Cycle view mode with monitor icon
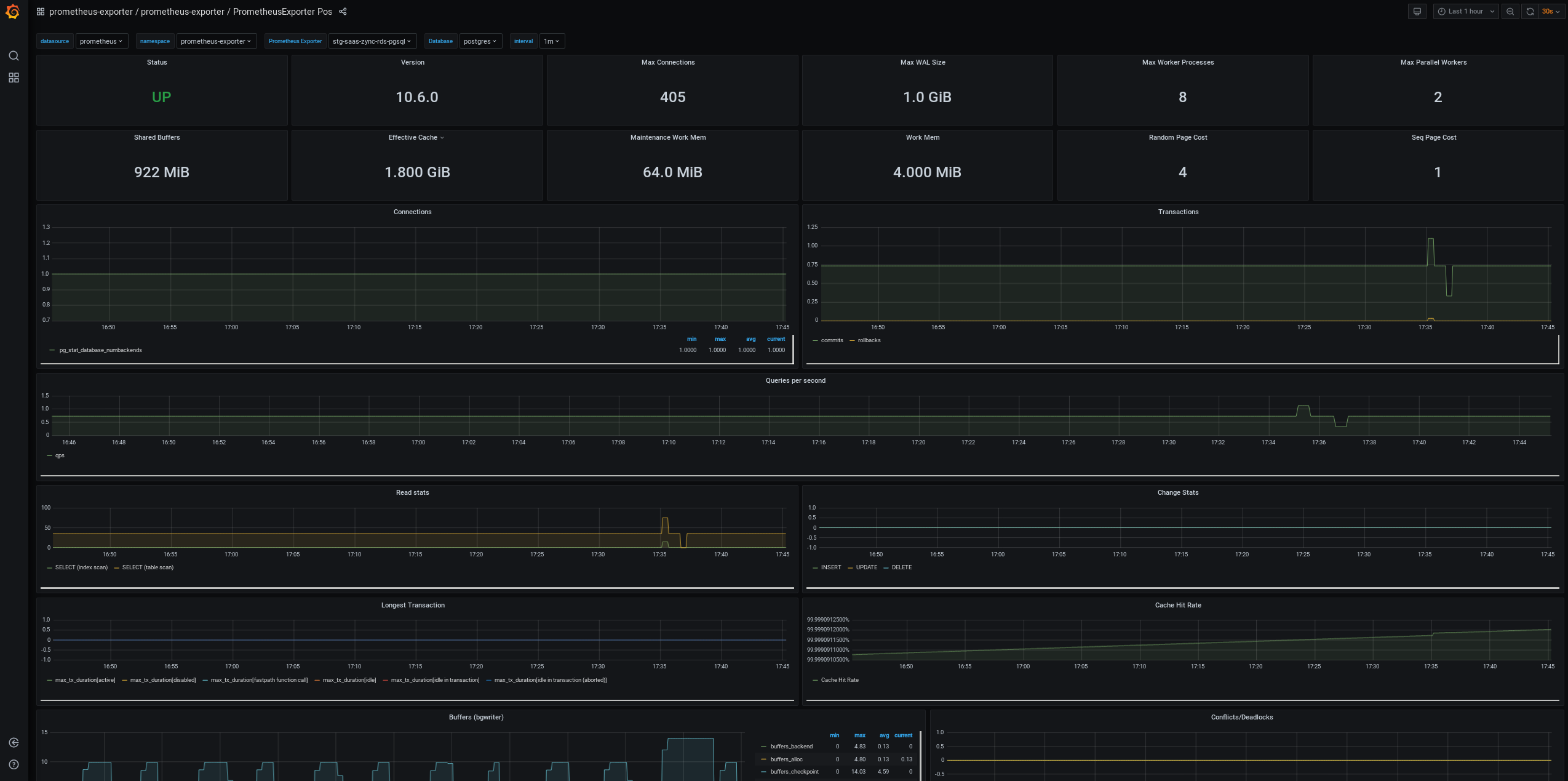The height and width of the screenshot is (781, 1568). pos(1417,12)
